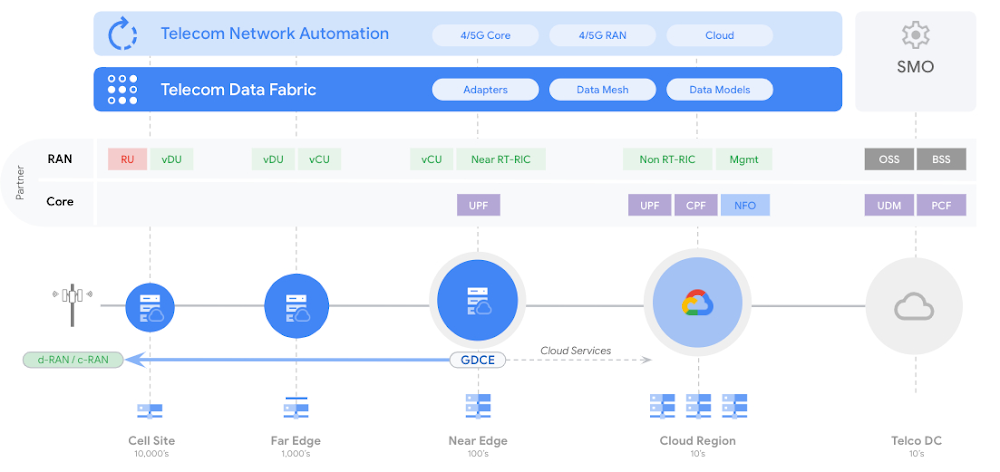Click the RAN row label
Viewport: 1000px width, 472px height.
click(x=59, y=158)
